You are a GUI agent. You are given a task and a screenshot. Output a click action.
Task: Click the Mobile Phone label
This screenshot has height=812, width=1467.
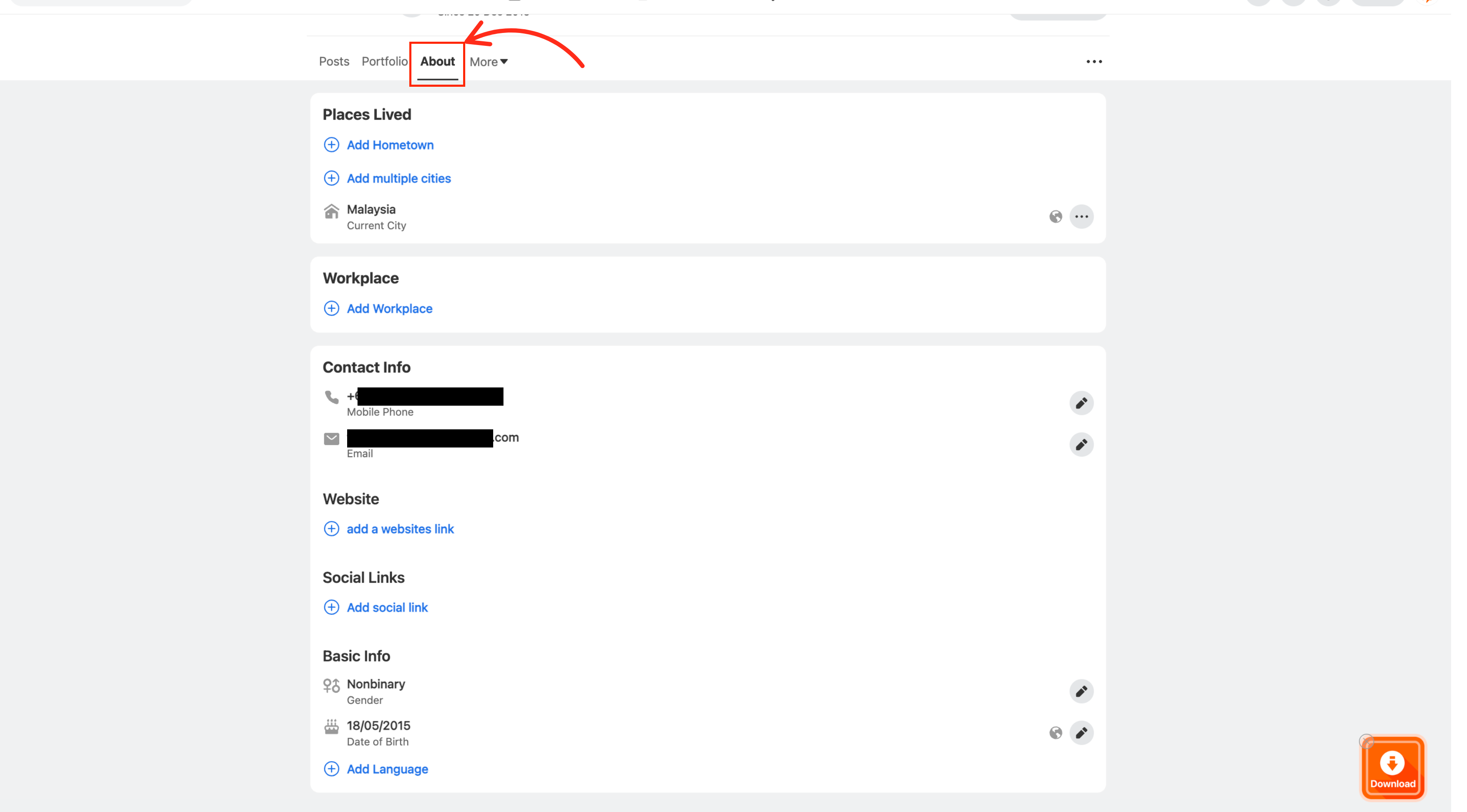tap(380, 412)
